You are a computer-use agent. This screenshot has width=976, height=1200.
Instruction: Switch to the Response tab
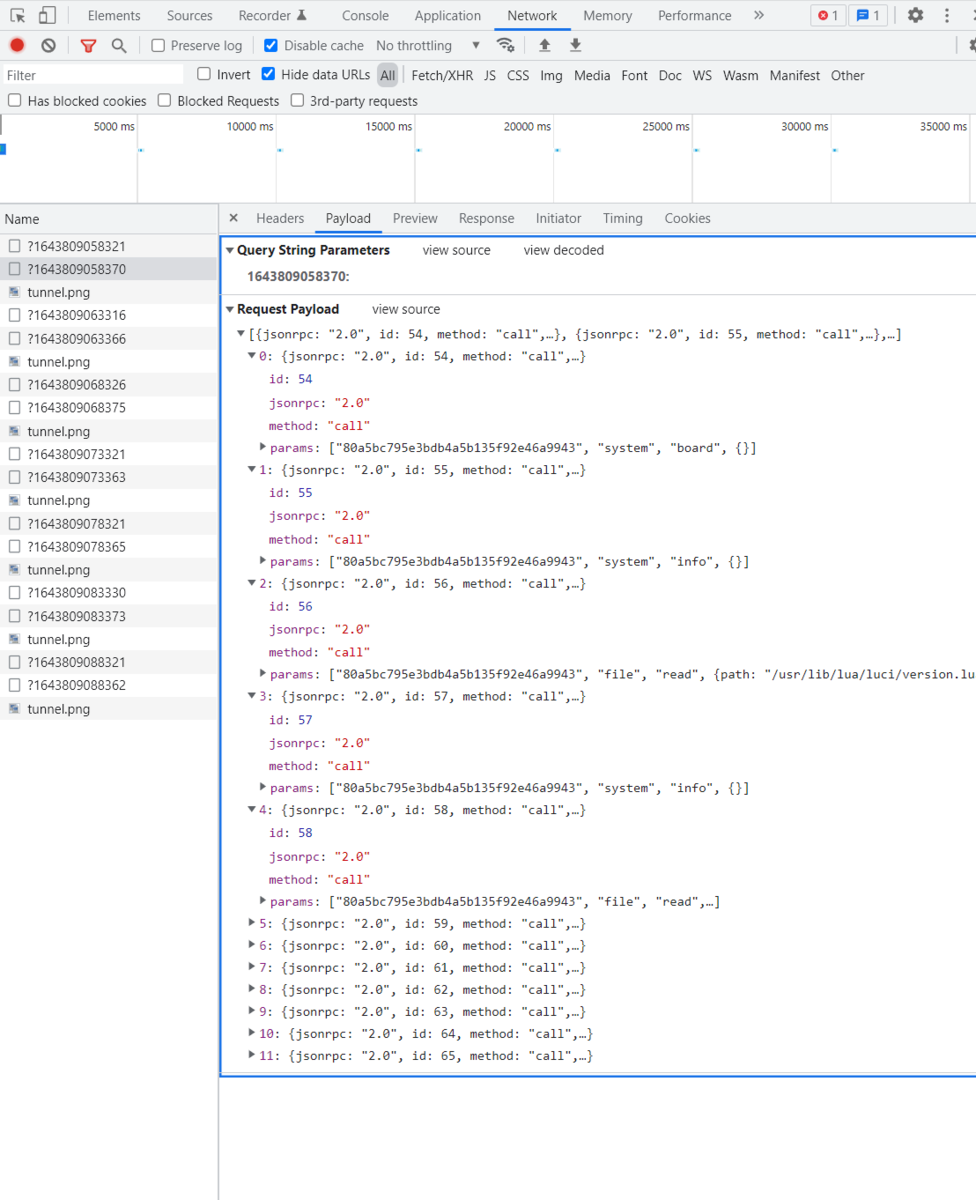point(486,218)
